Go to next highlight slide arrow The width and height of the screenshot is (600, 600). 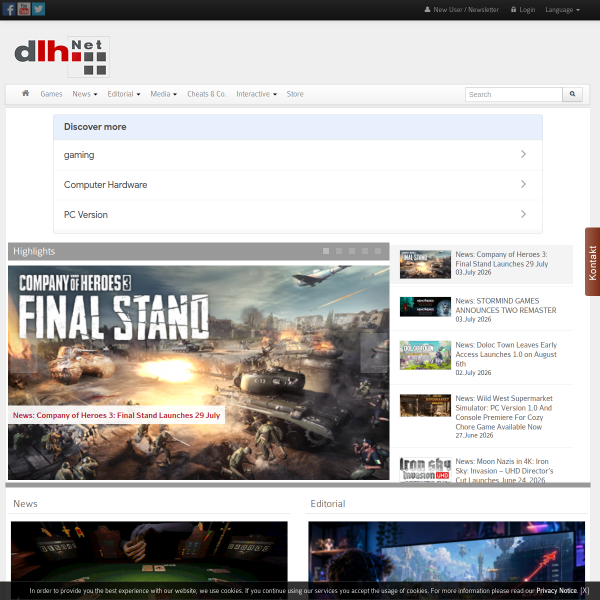coord(374,353)
